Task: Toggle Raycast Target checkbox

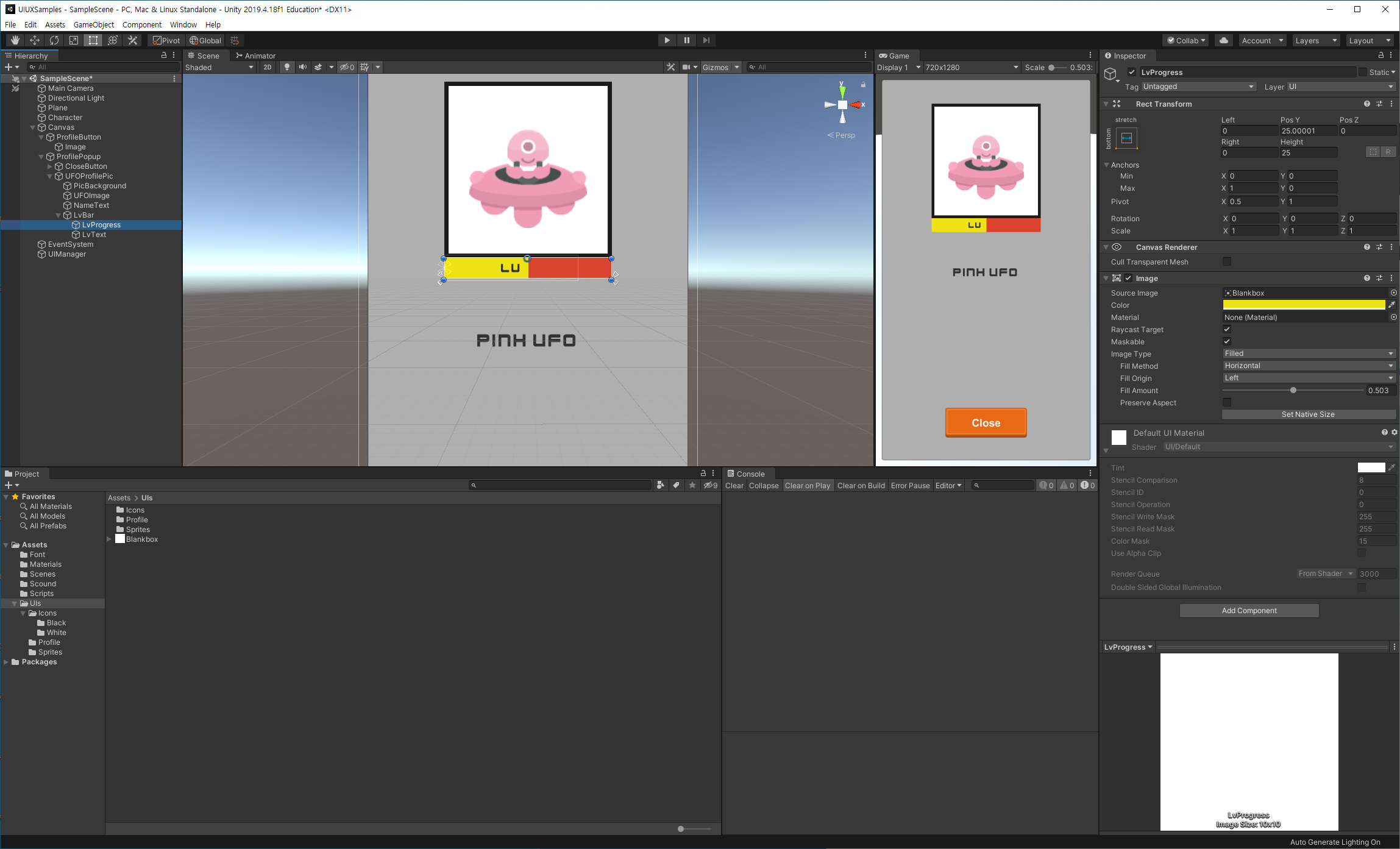Action: pos(1227,330)
